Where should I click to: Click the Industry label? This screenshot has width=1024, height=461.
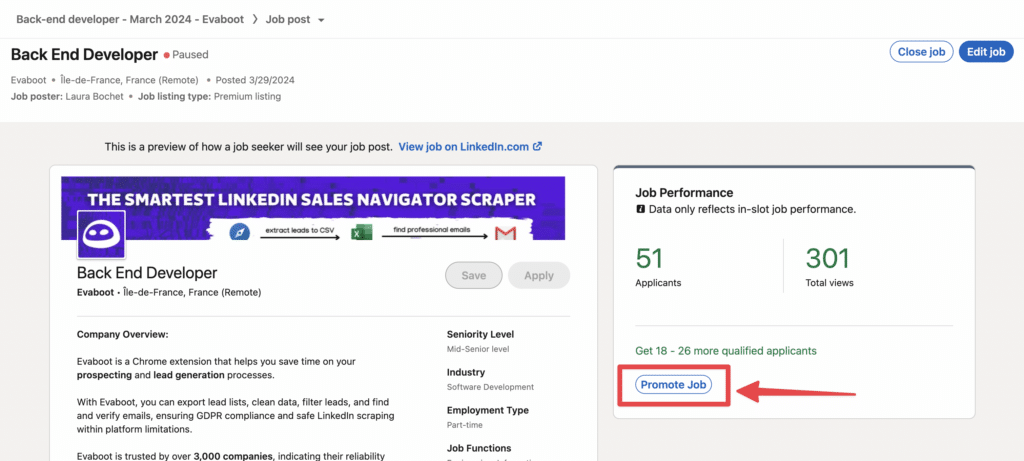coord(466,372)
